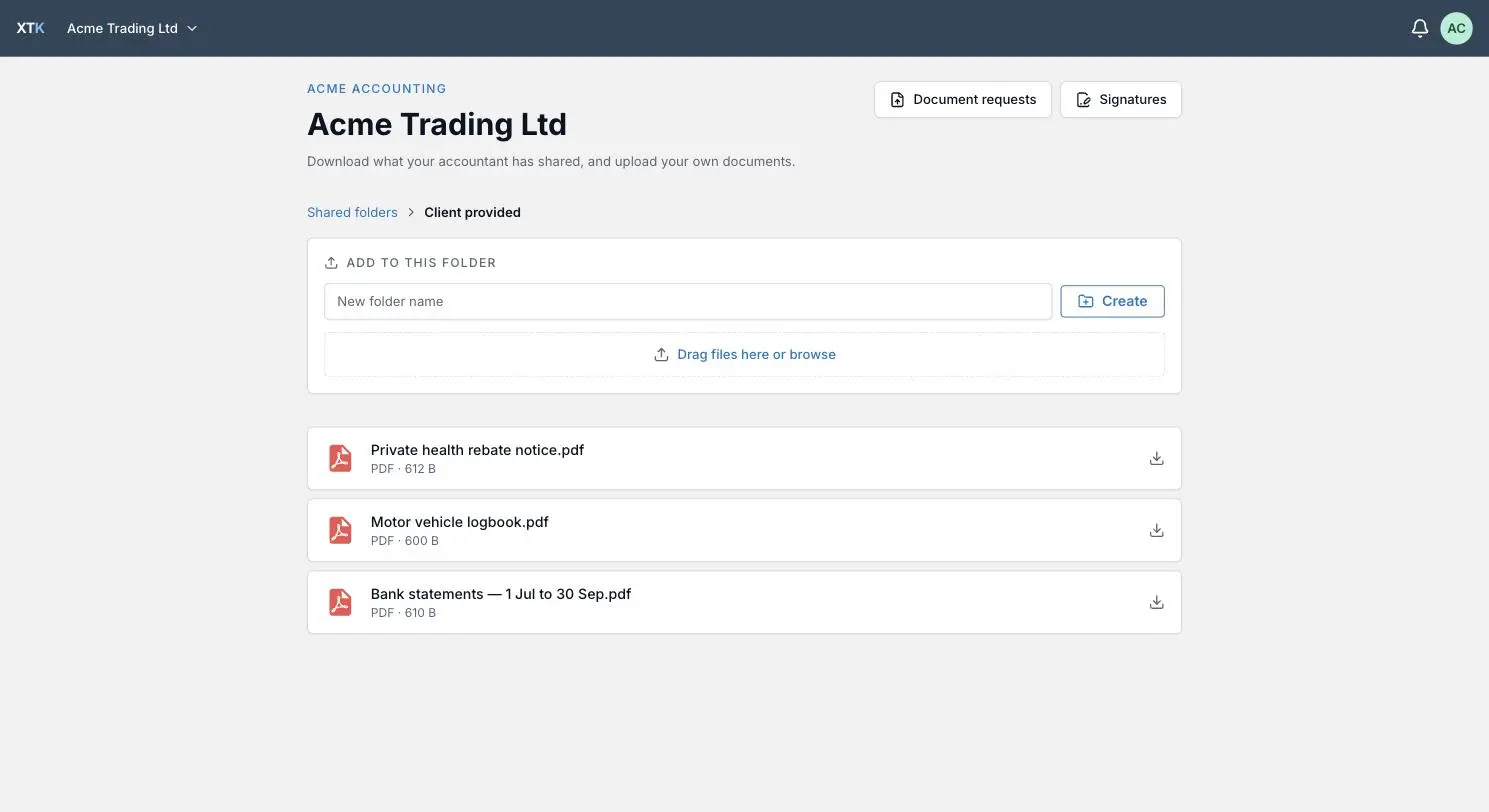The height and width of the screenshot is (812, 1489).
Task: Click the breadcrumb chevron separator
Action: tap(411, 212)
